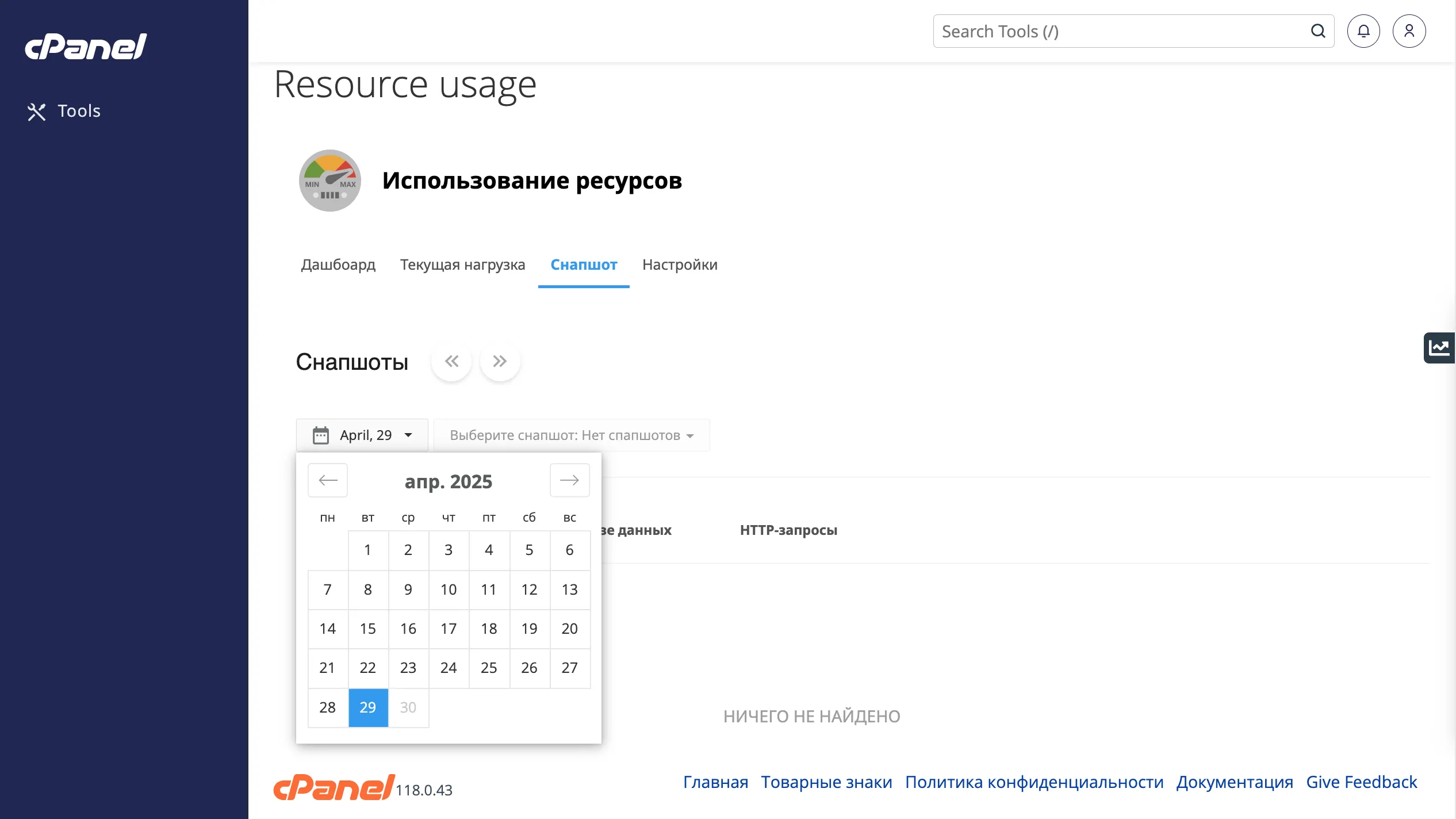The height and width of the screenshot is (819, 1456).
Task: Click the notifications bell icon
Action: 1363,31
